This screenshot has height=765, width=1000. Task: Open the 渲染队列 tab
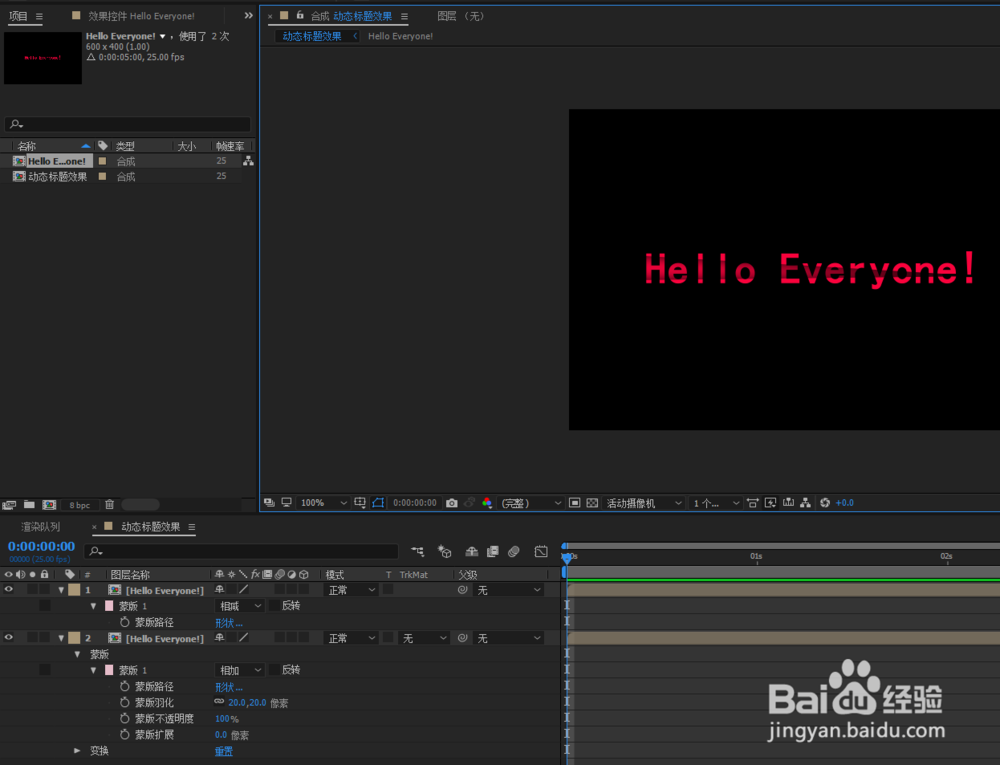click(x=40, y=527)
